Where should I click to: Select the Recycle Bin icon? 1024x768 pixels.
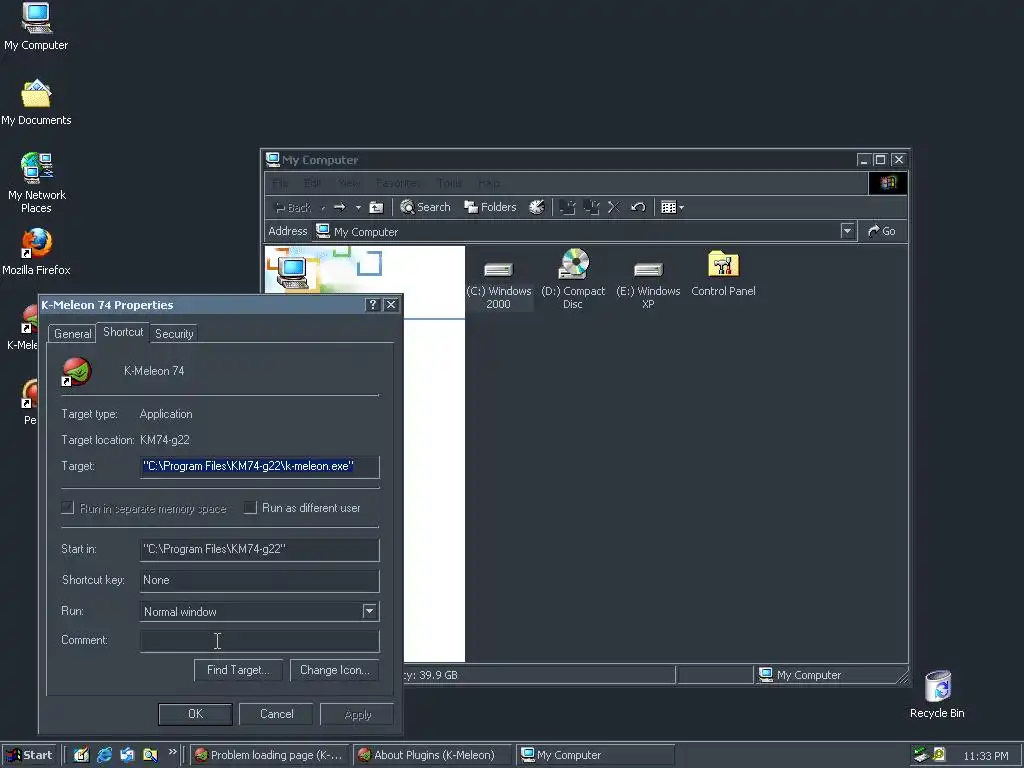(x=937, y=695)
